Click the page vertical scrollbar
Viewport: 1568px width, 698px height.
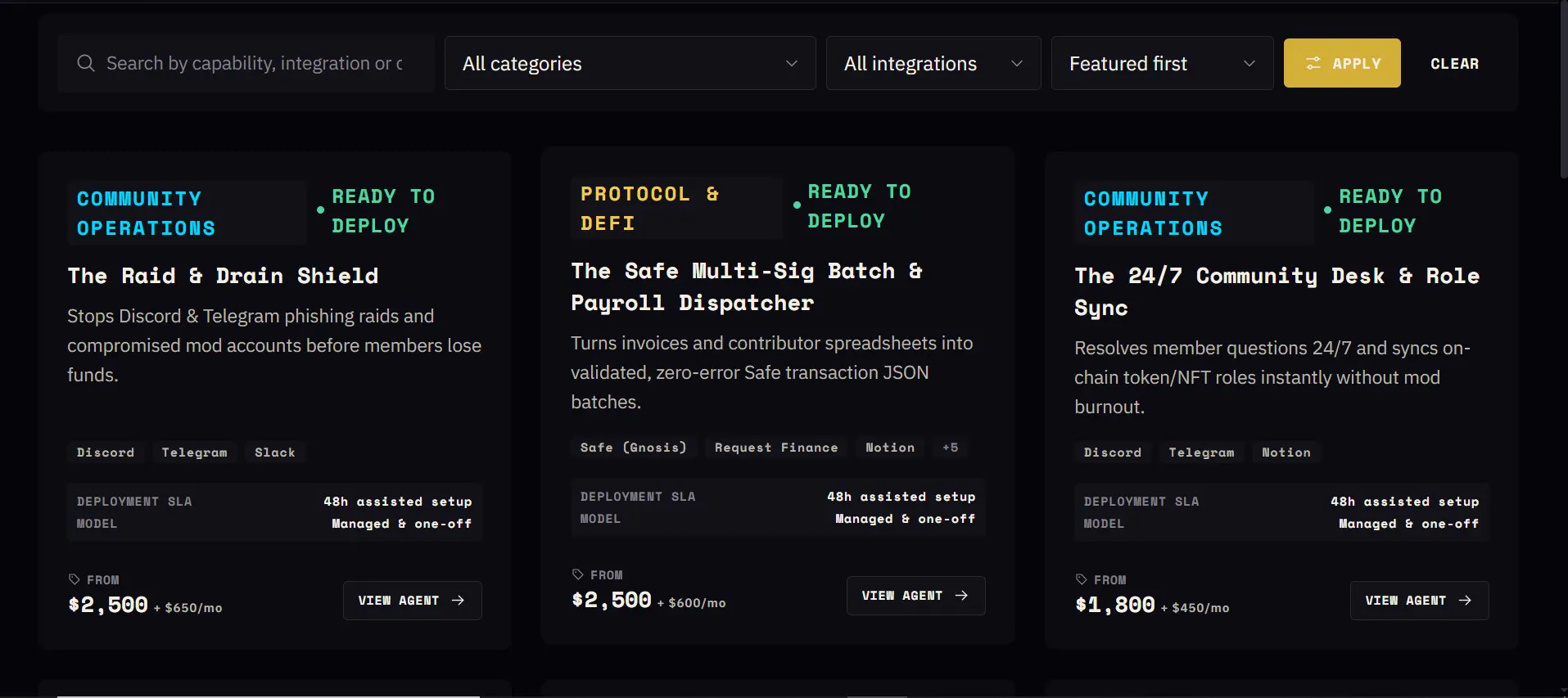pos(1563,90)
